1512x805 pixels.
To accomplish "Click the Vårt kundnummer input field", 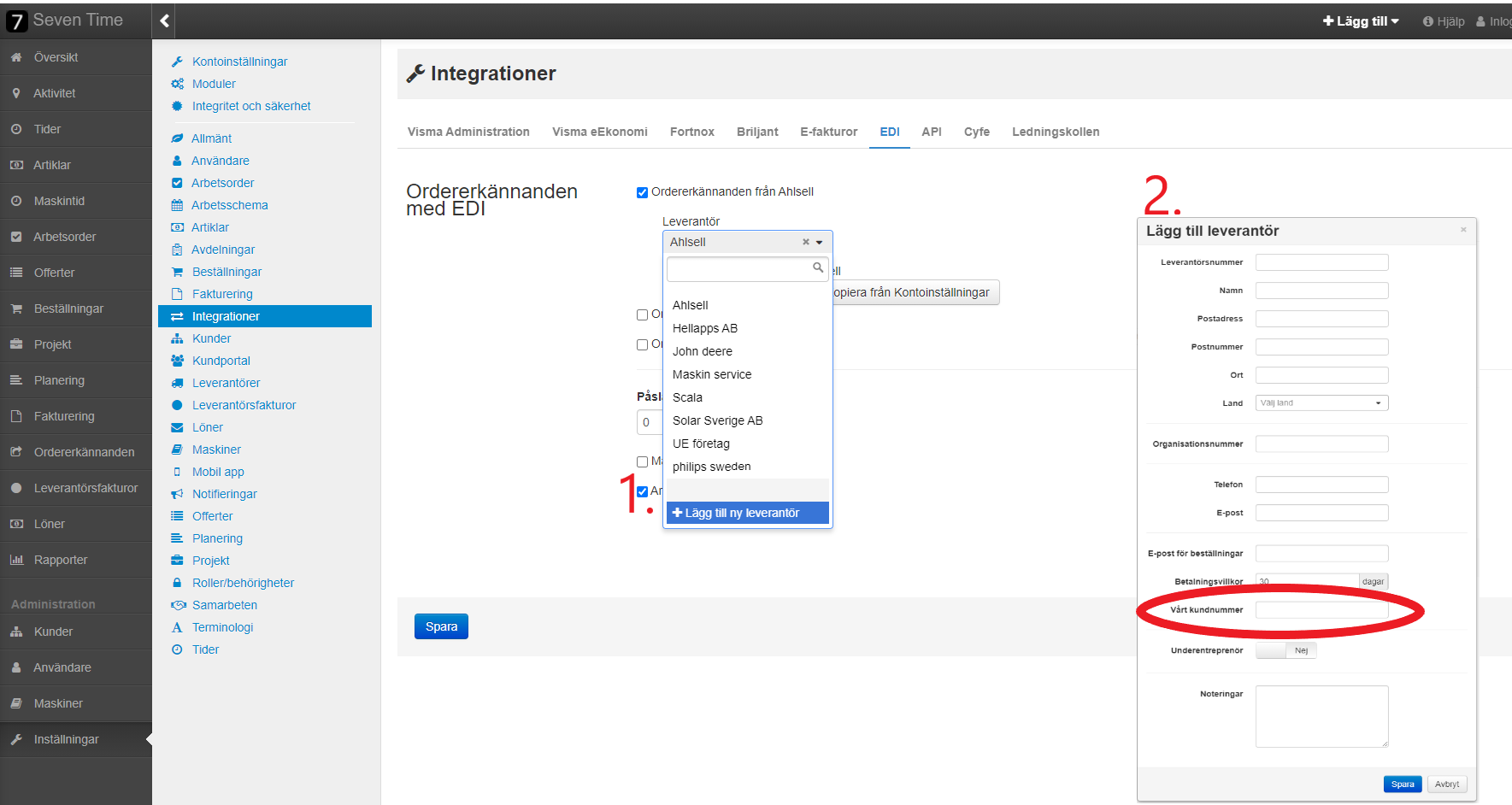I will coord(1321,609).
